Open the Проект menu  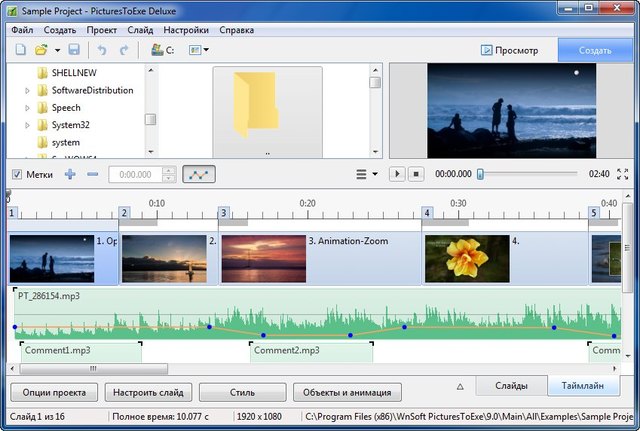point(101,30)
